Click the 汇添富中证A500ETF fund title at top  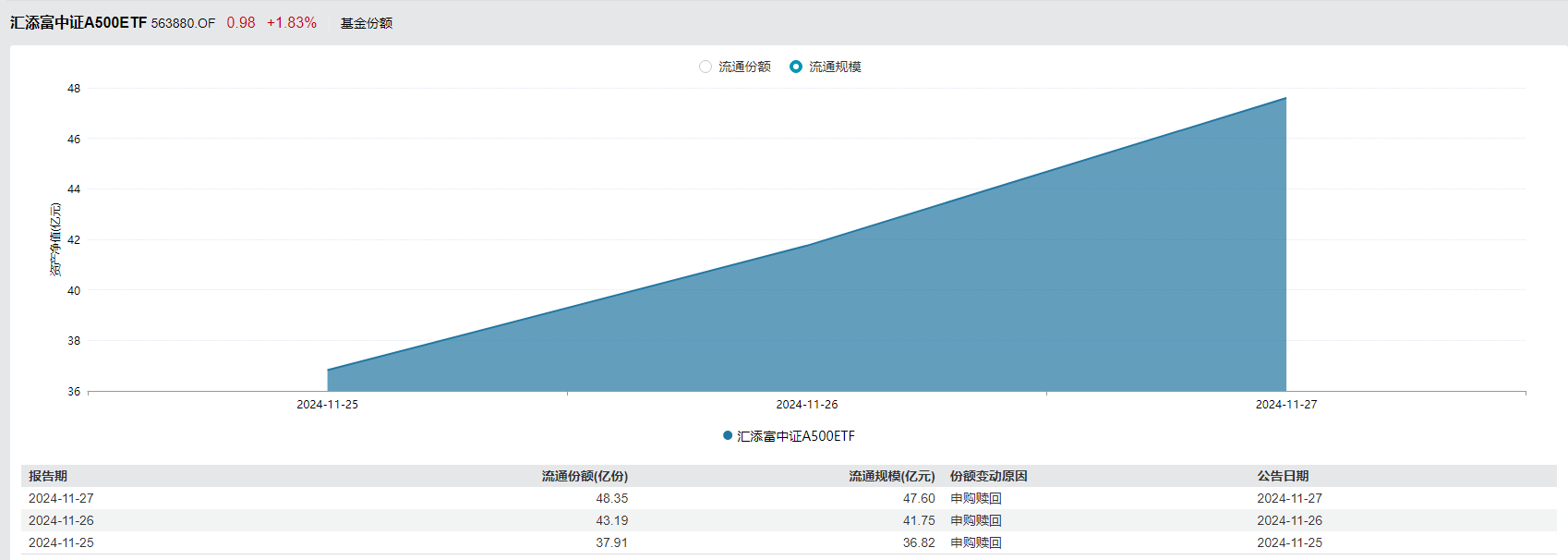[78, 23]
